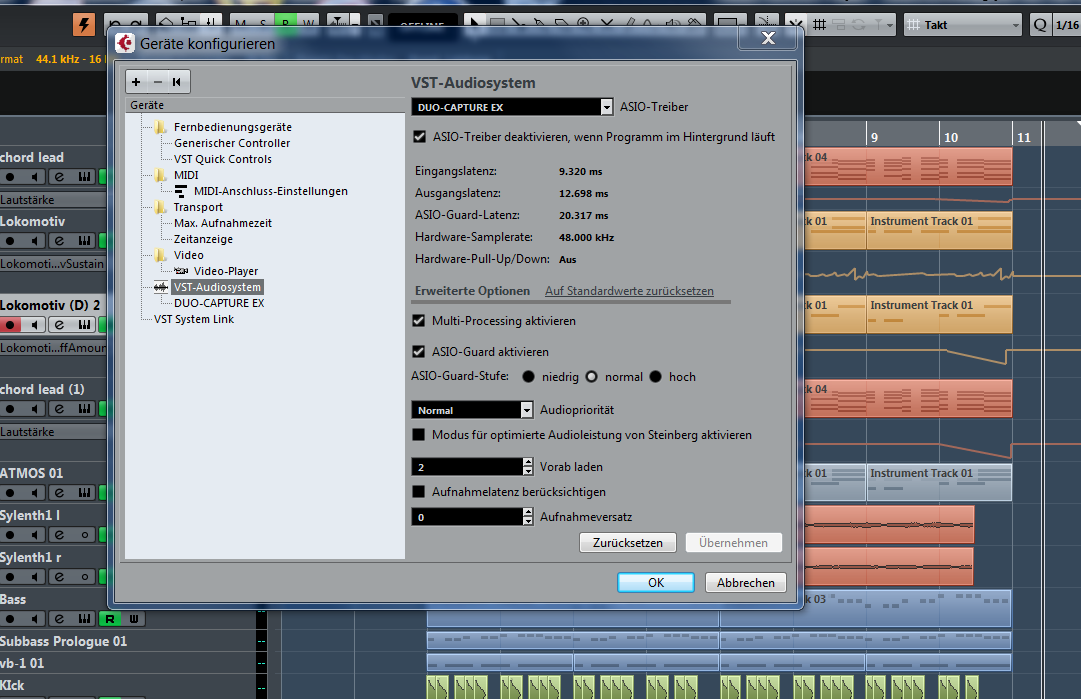Click the Aufnahmeversatz stepper arrows
This screenshot has height=699, width=1081.
[528, 516]
